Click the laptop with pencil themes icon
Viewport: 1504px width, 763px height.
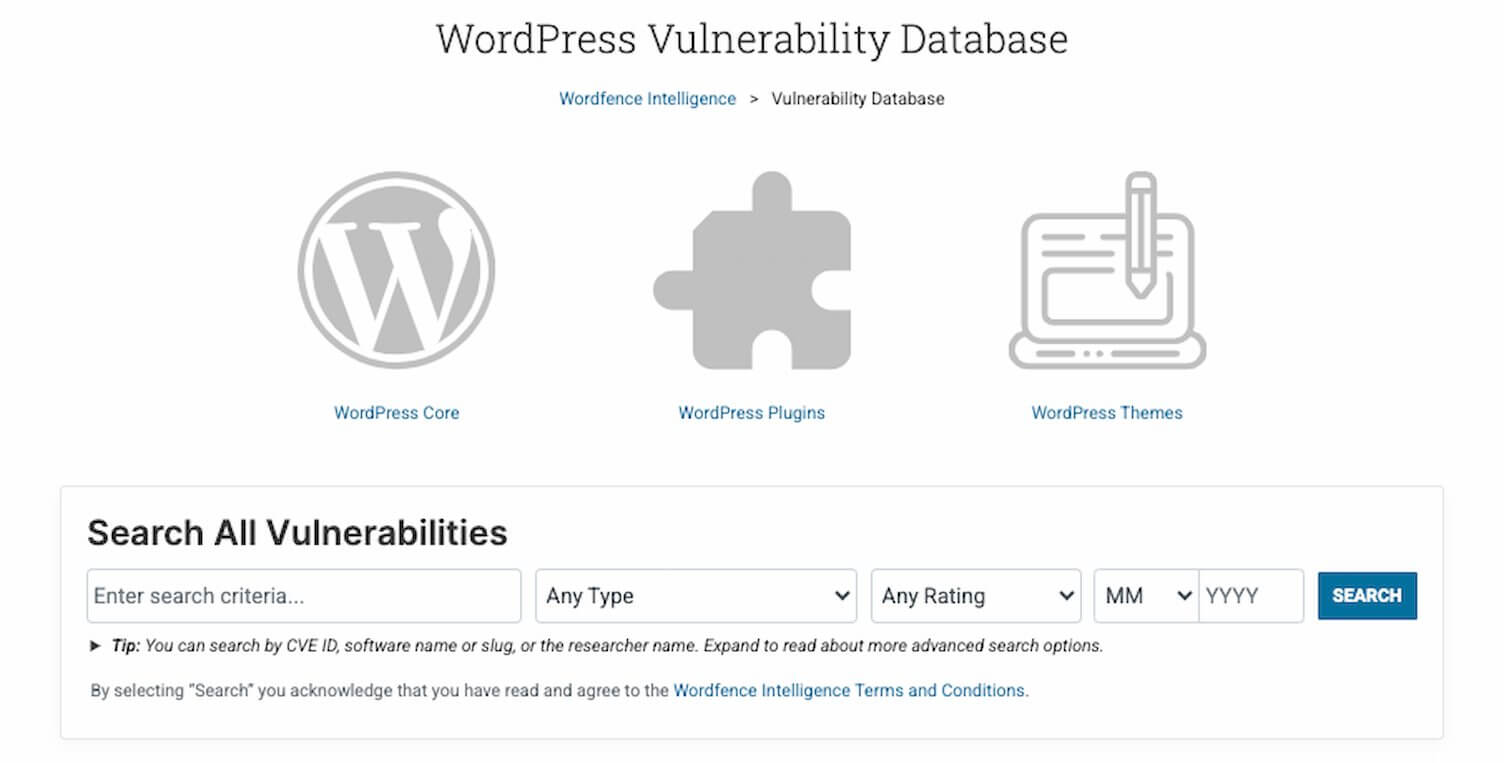[1107, 271]
